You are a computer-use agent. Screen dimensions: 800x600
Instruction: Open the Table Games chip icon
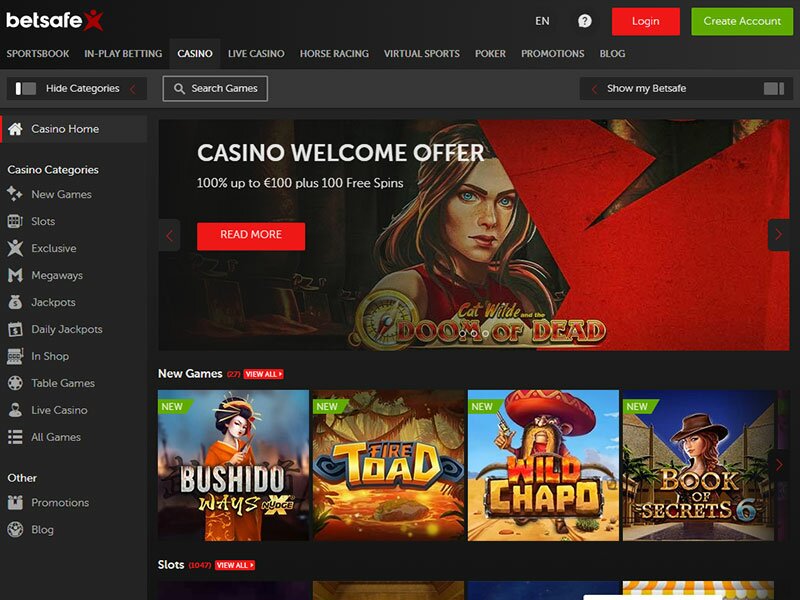coord(15,383)
